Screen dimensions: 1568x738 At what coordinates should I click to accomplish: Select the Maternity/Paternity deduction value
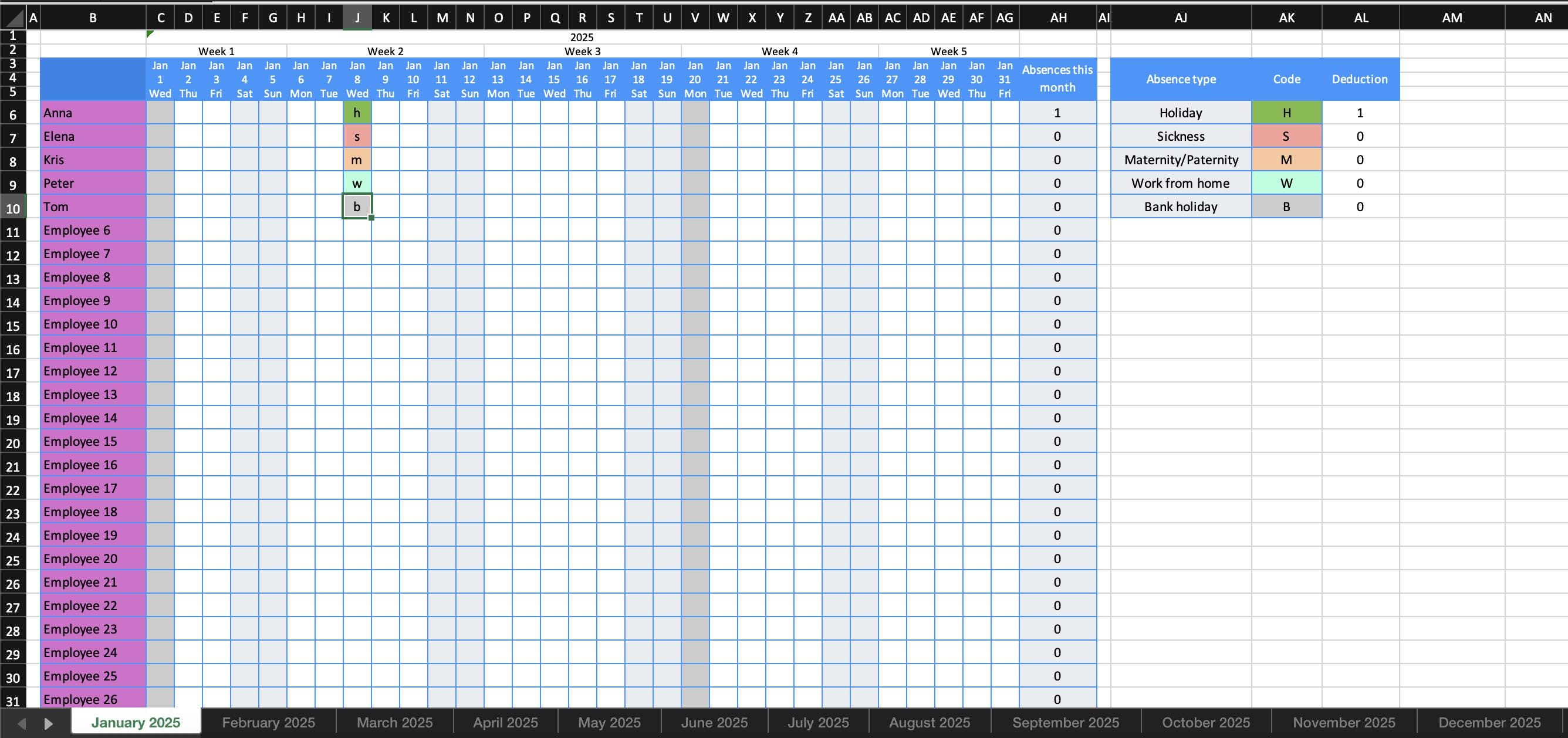(x=1360, y=160)
